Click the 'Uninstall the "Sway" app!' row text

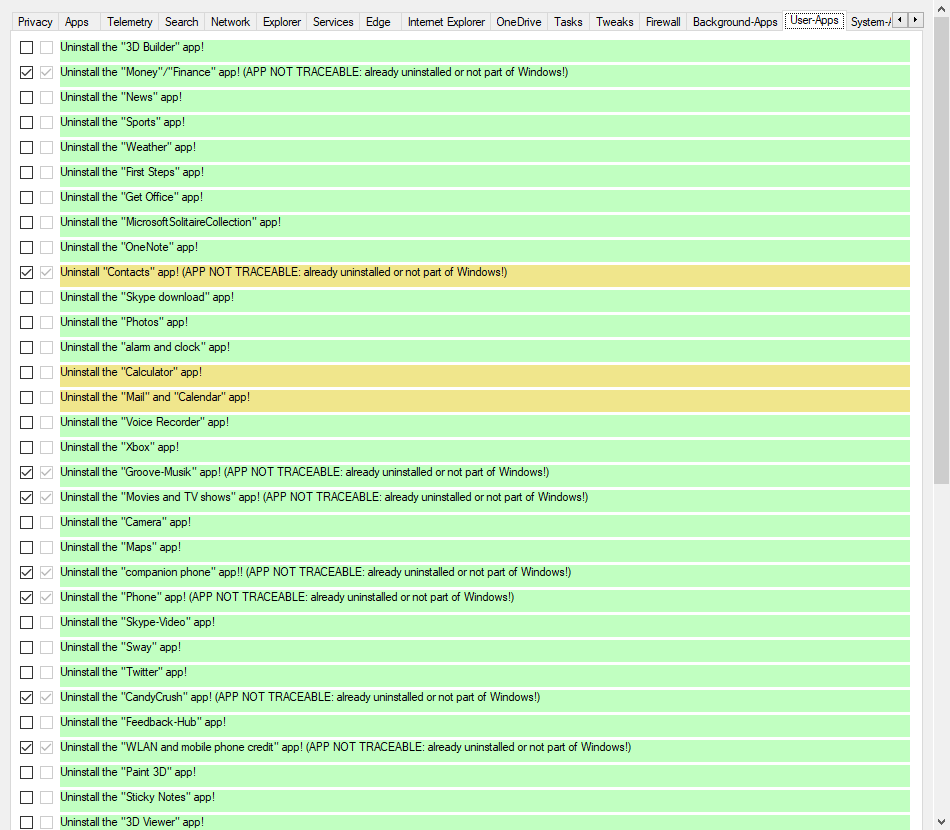pyautogui.click(x=121, y=647)
